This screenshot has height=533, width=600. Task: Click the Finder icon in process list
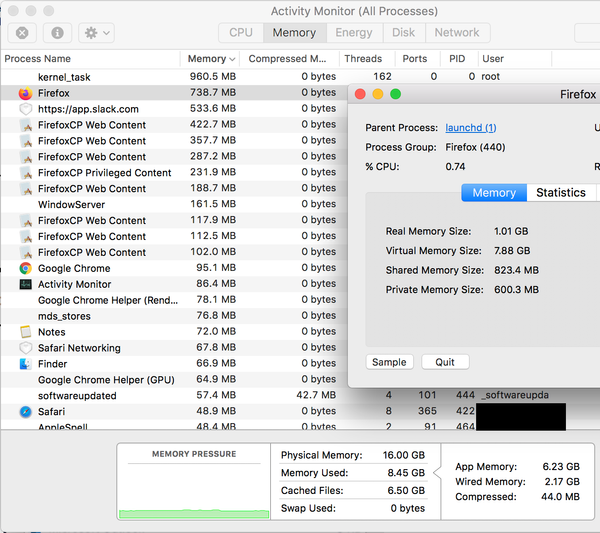pos(26,364)
